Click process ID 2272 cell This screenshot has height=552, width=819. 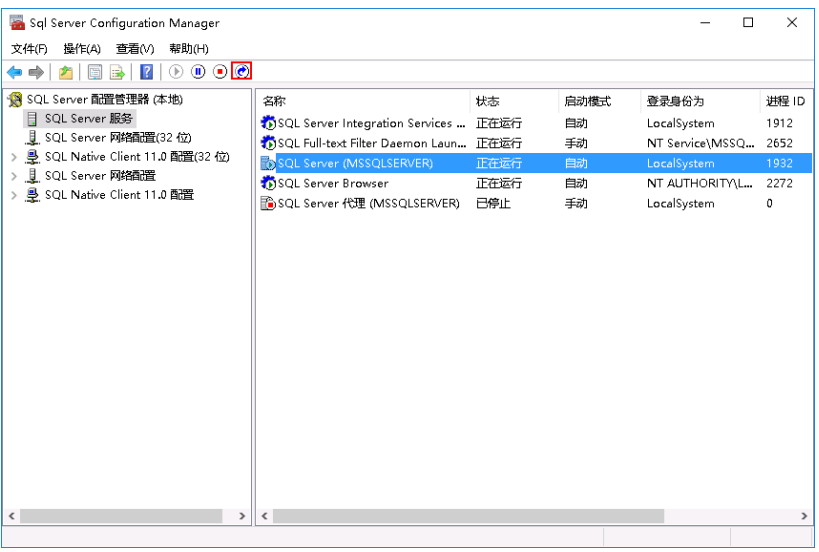point(779,183)
